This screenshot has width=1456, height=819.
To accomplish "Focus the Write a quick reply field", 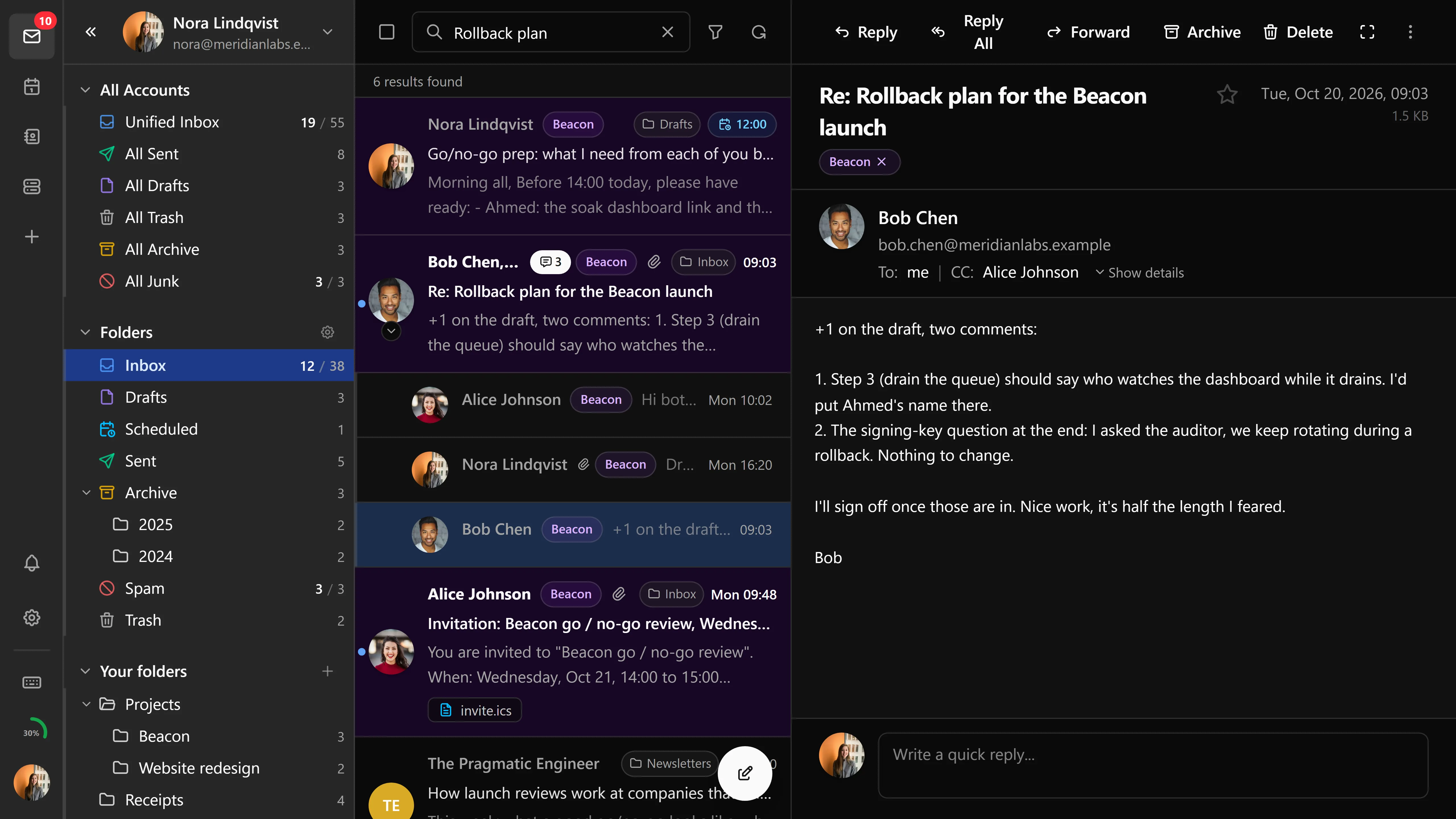I will pos(1153,765).
